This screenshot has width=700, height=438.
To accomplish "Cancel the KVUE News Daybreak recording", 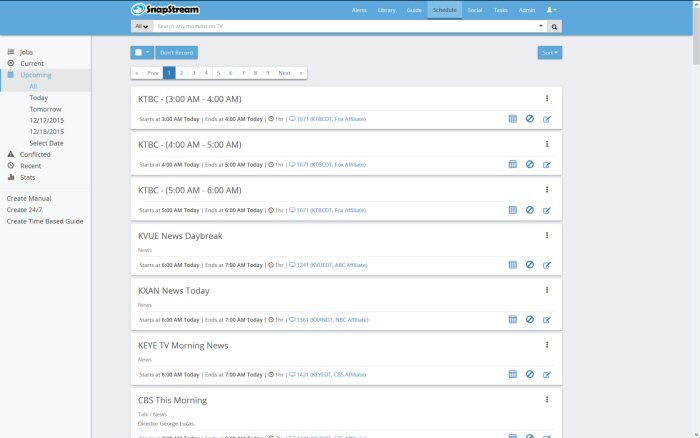I will [x=529, y=265].
